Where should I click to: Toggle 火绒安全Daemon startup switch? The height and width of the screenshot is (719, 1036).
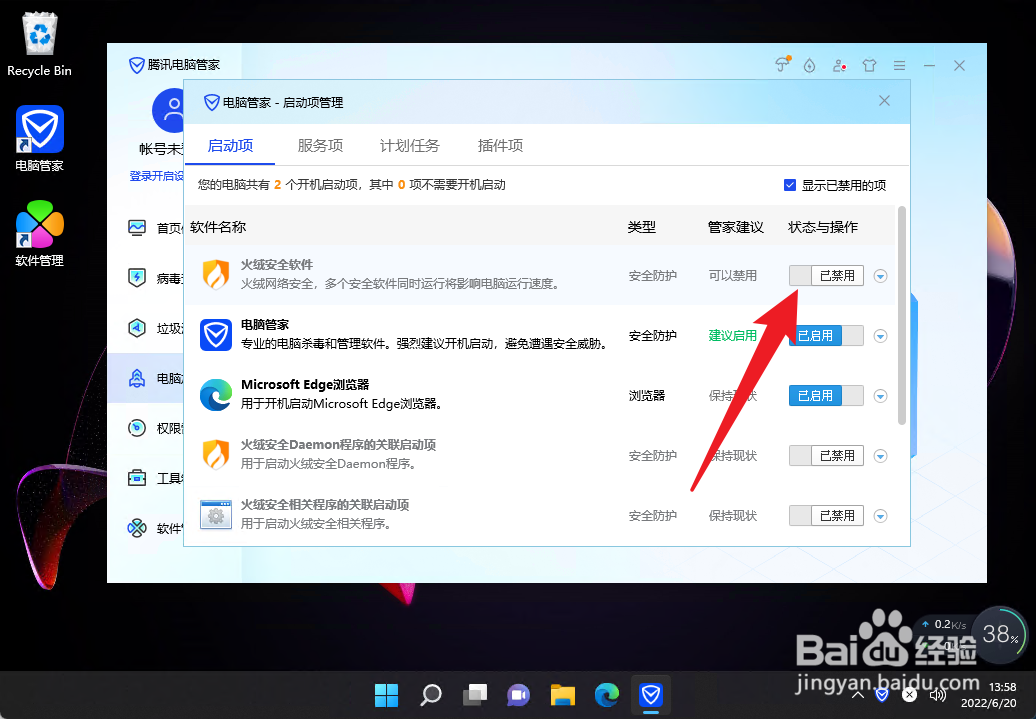[x=826, y=455]
